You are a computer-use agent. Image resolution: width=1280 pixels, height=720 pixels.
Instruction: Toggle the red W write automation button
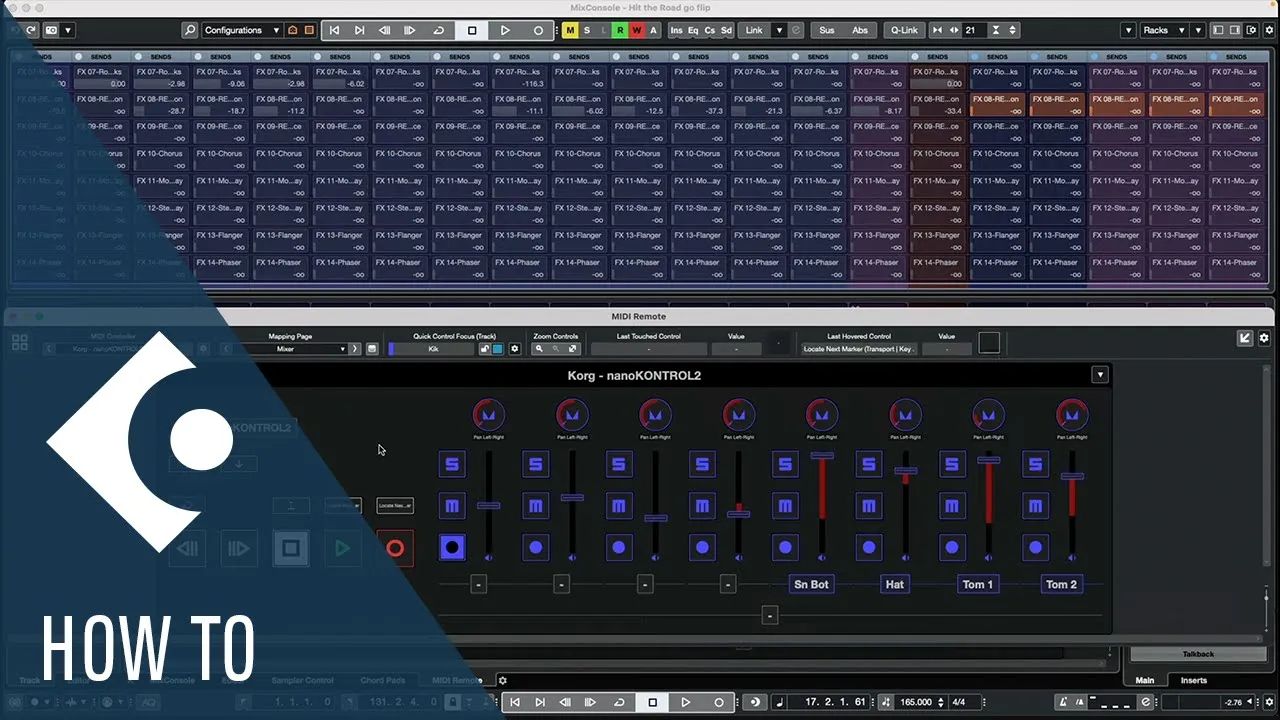[x=637, y=30]
